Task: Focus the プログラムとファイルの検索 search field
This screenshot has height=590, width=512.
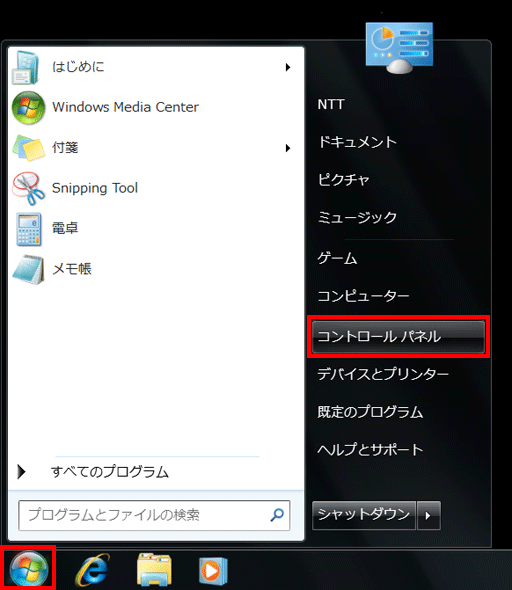Action: (x=154, y=515)
